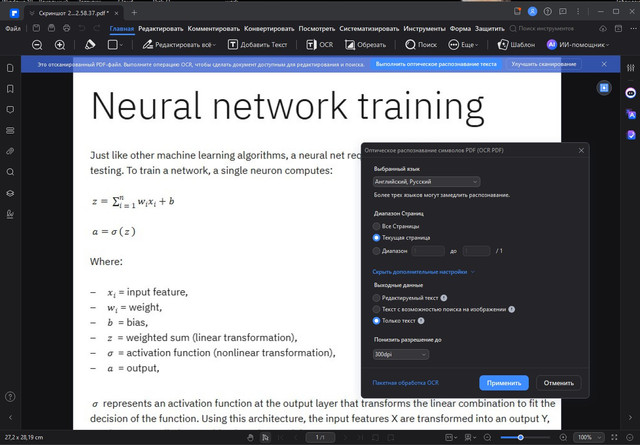Click the page range start input field
Image resolution: width=640 pixels, height=445 pixels.
[x=428, y=250]
